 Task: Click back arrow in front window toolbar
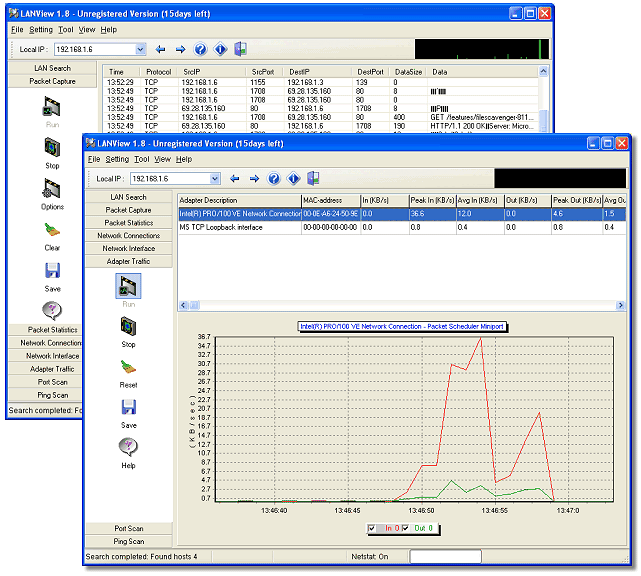coord(234,179)
